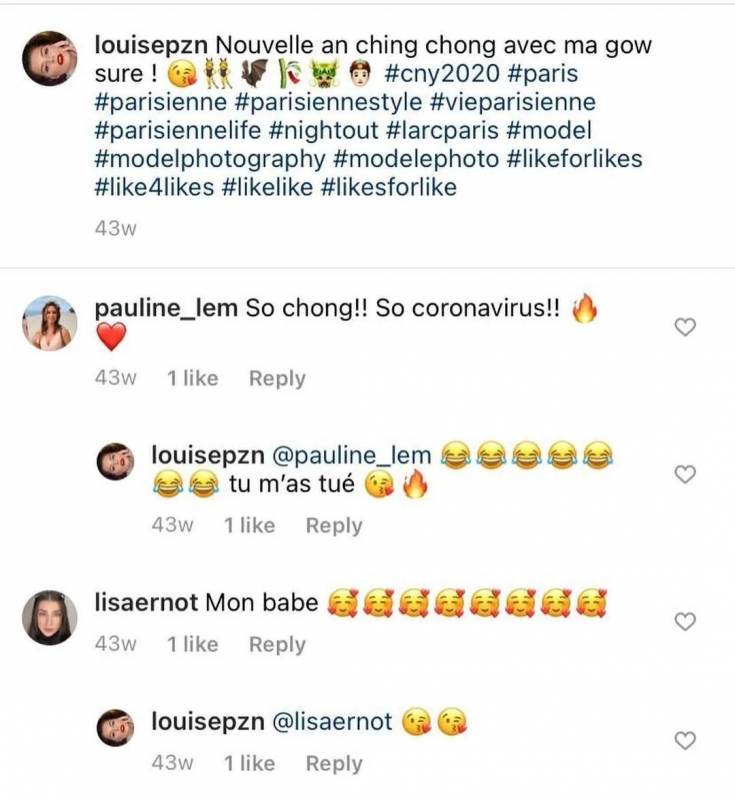Open lisaernot username link

pos(146,603)
